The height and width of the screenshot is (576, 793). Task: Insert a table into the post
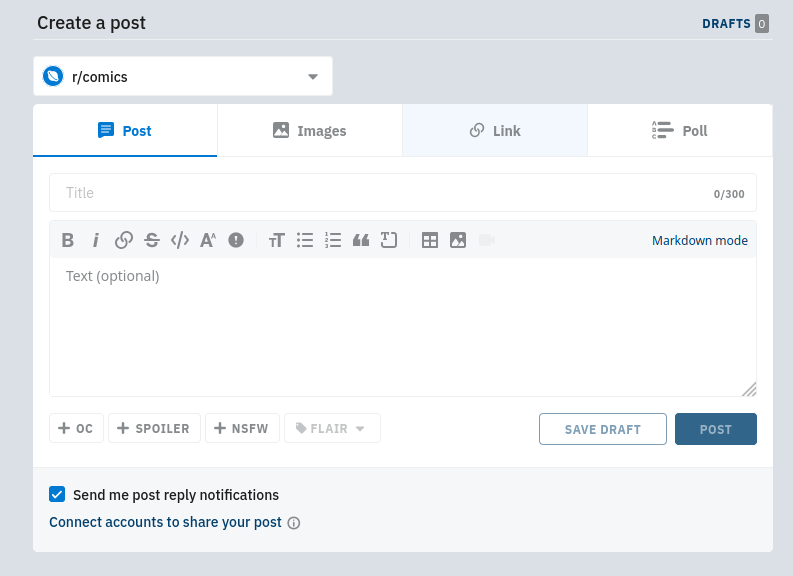tap(430, 240)
